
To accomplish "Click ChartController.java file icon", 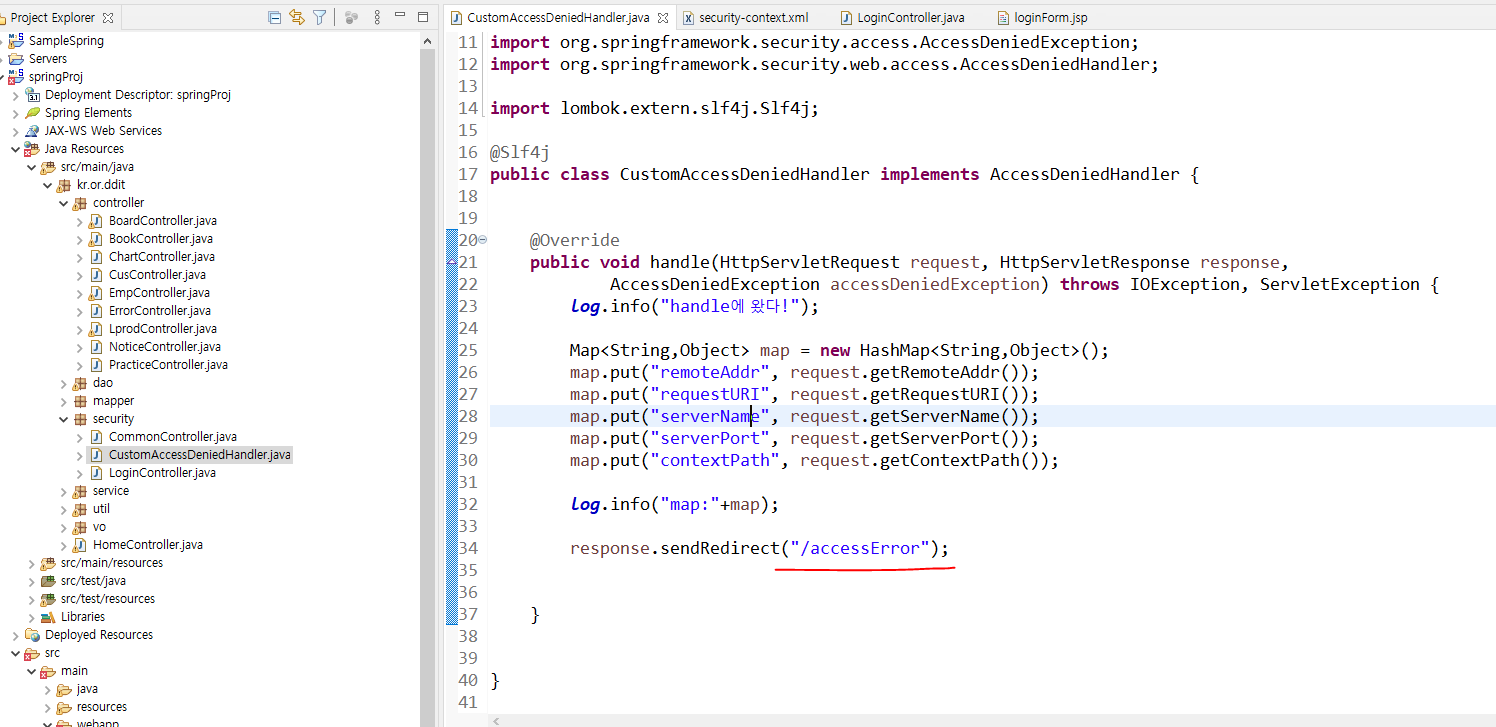I will [x=96, y=257].
